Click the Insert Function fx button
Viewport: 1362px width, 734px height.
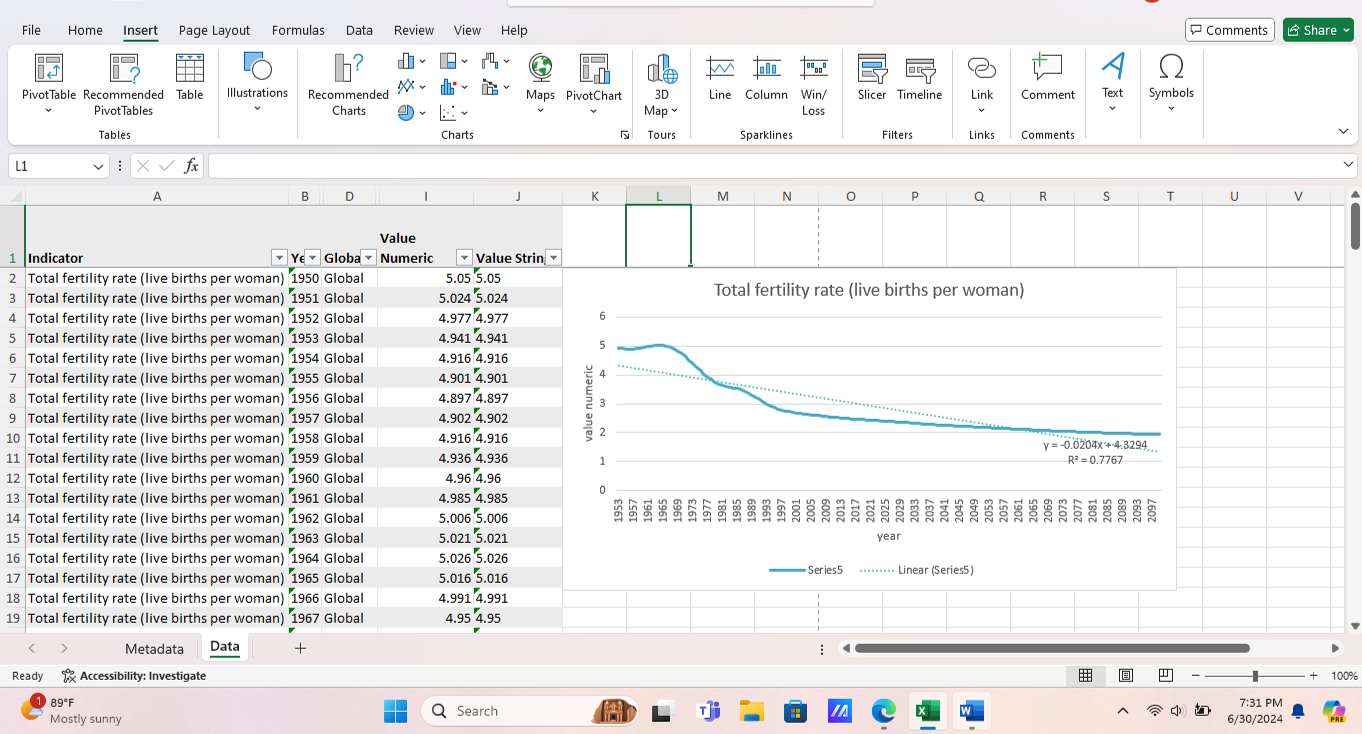coord(191,166)
